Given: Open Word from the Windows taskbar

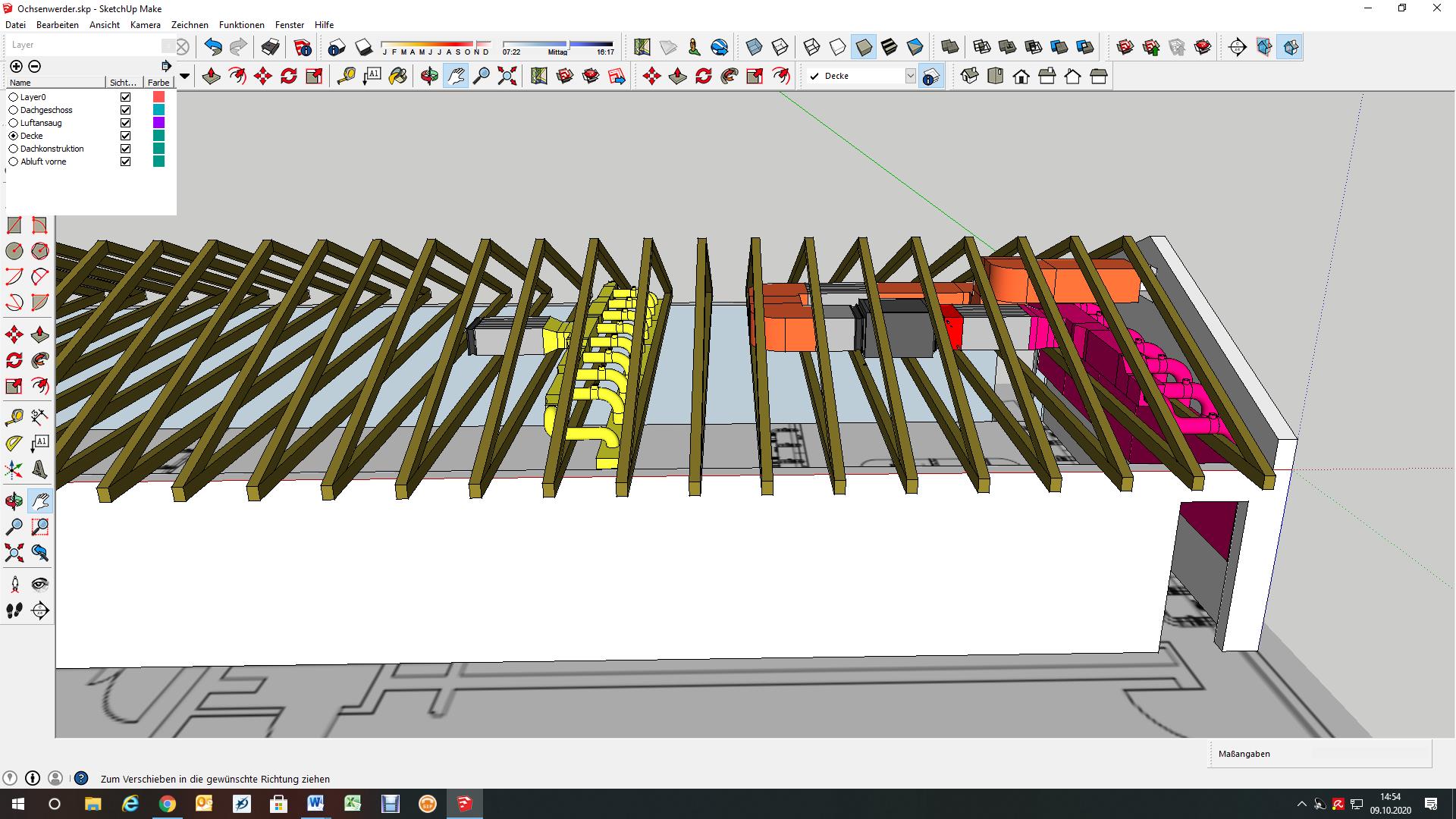Looking at the screenshot, I should [x=315, y=803].
